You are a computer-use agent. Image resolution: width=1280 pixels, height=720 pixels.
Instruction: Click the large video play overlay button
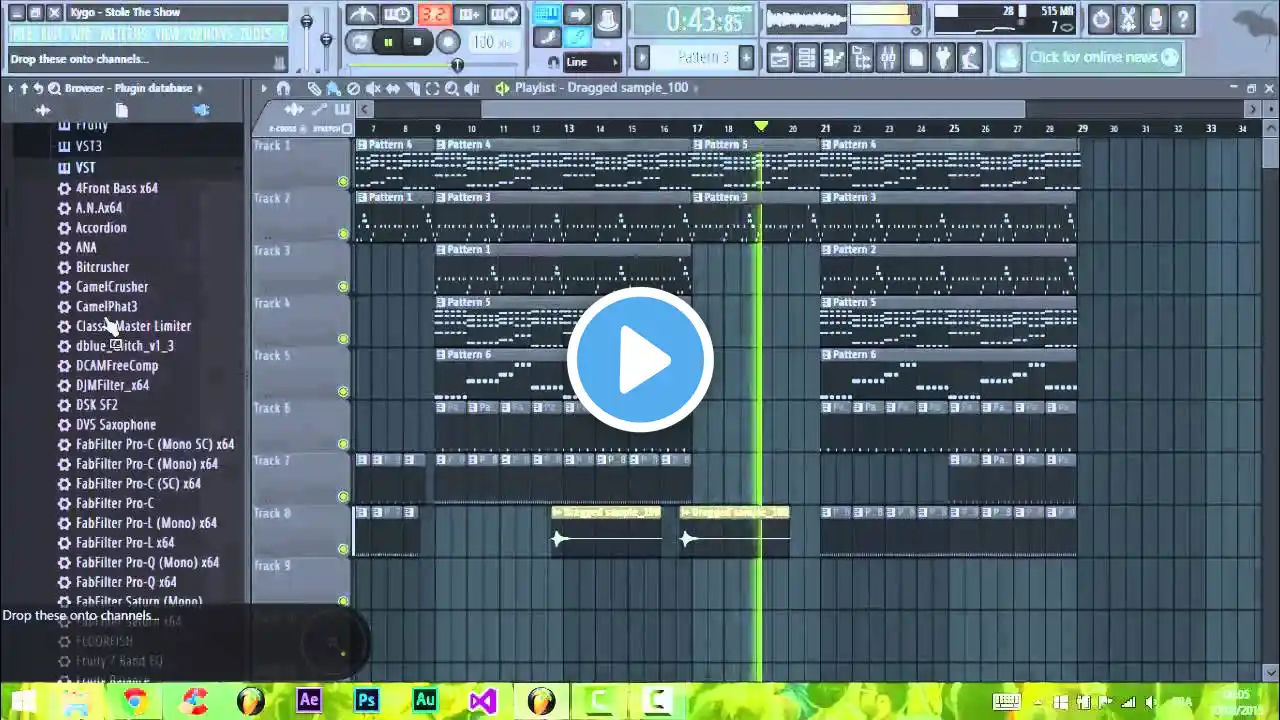(640, 360)
